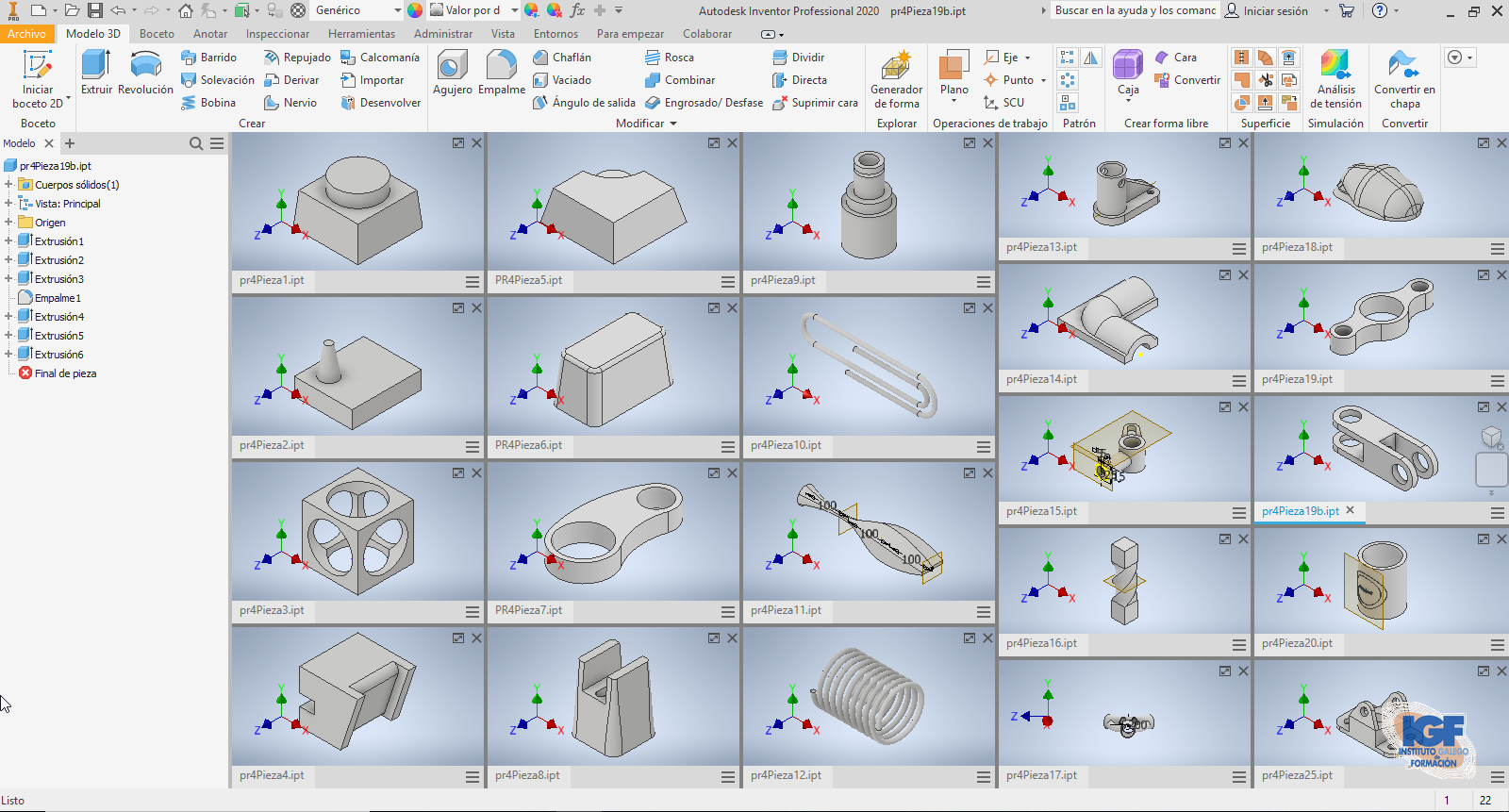Select the Agujero hole tool
1509x812 pixels.
[452, 73]
